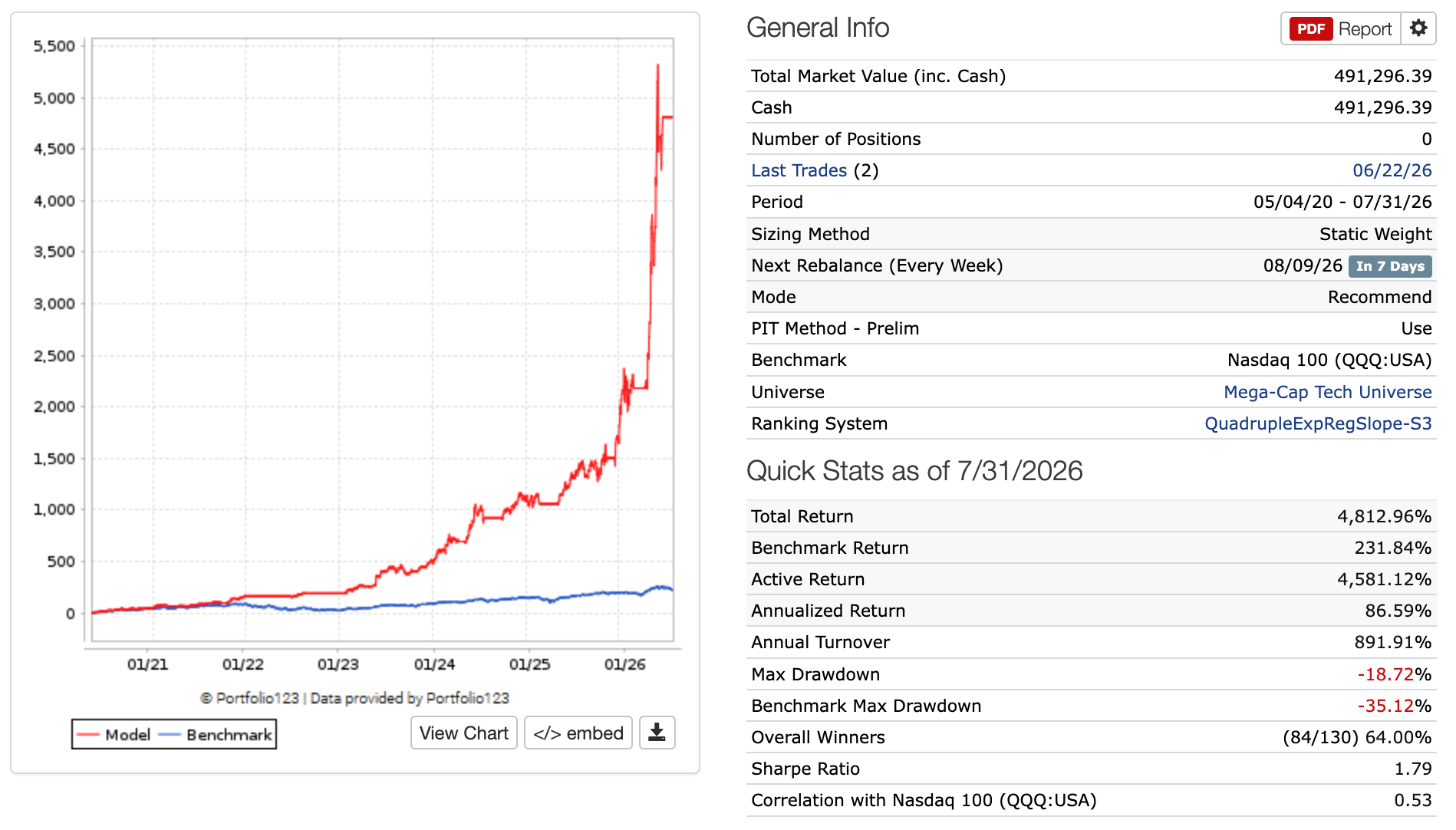Select the Period value 05/04/20 - 07/31/26
The width and height of the screenshot is (1456, 830).
[1342, 202]
